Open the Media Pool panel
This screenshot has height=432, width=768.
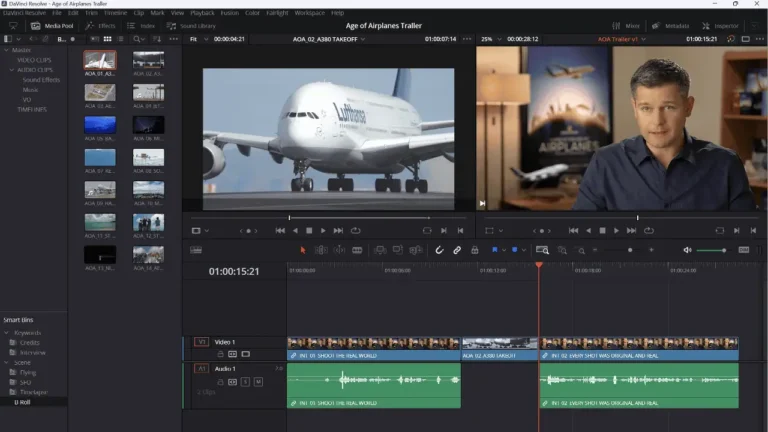(x=52, y=26)
